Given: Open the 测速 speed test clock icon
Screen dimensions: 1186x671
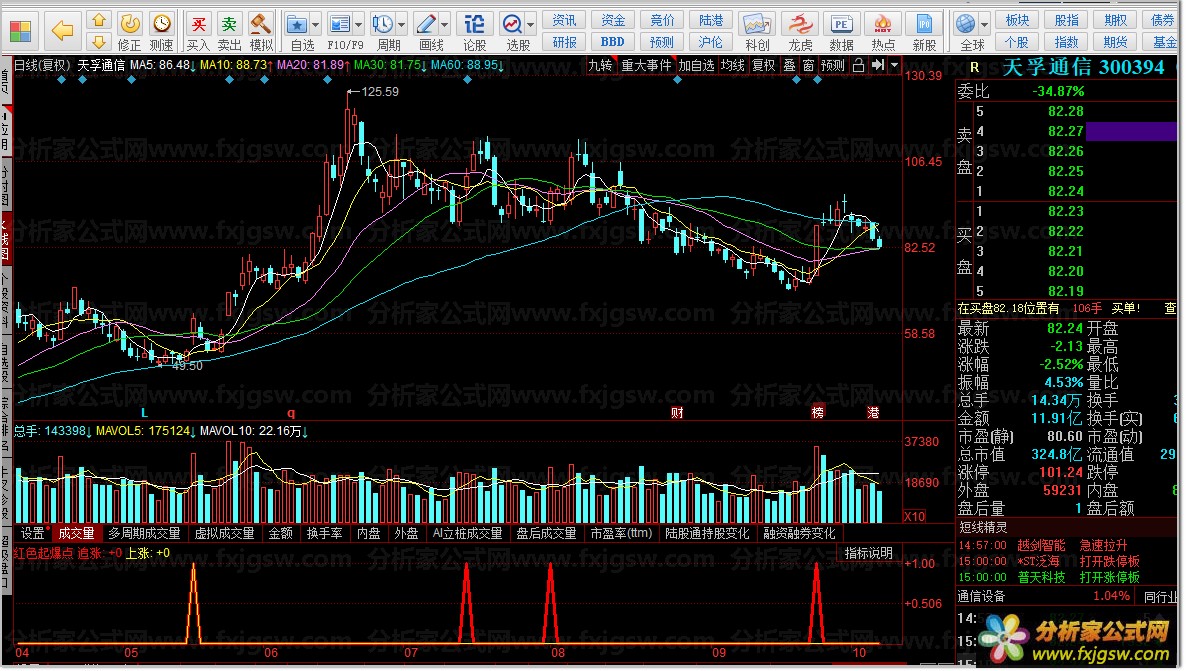Looking at the screenshot, I should pos(161,24).
